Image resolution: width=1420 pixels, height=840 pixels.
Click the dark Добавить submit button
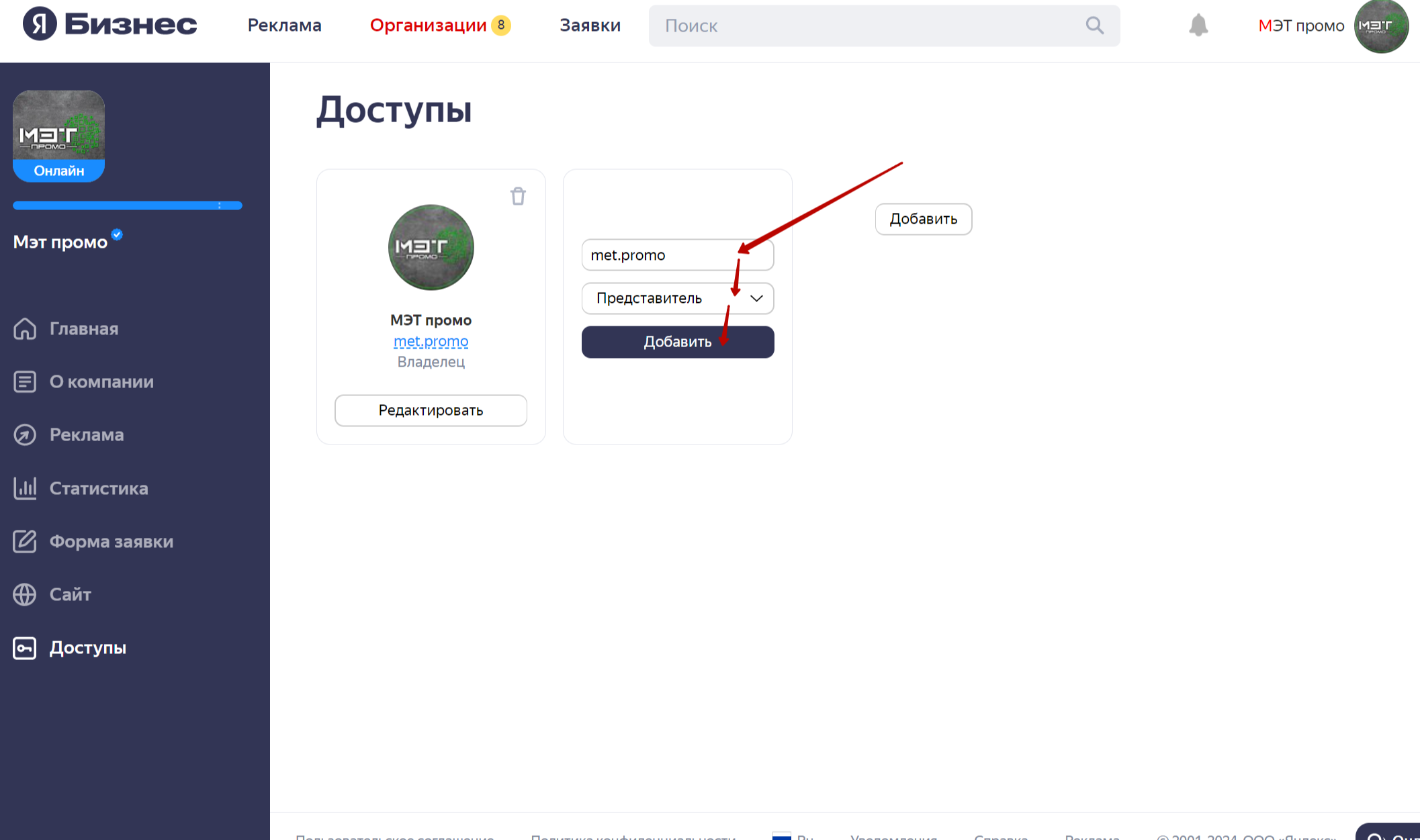(678, 342)
